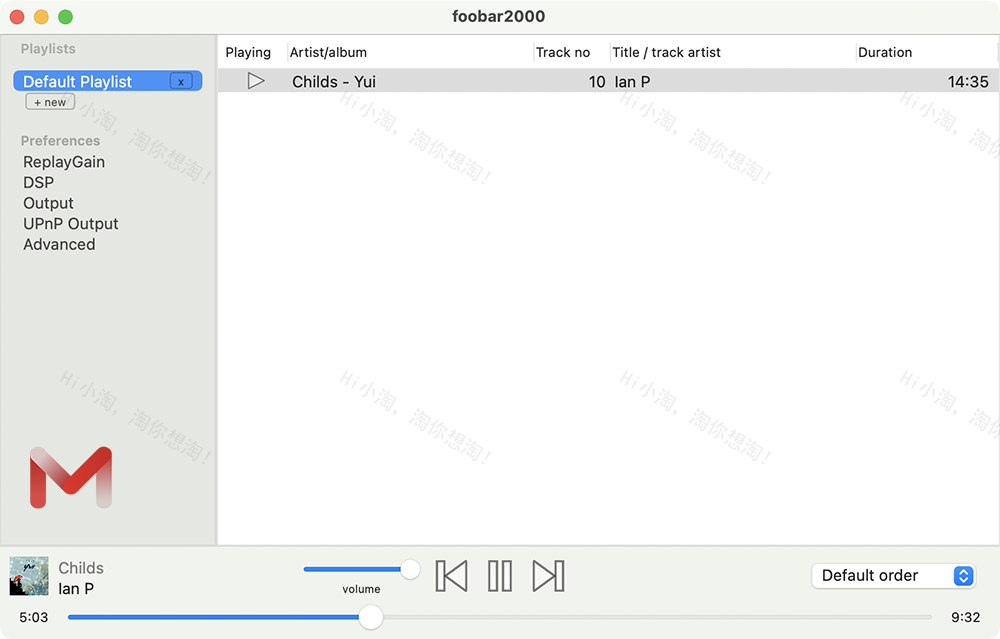Screen dimensions: 1000x639
Task: Click the play indicator on Childs row
Action: (256, 81)
